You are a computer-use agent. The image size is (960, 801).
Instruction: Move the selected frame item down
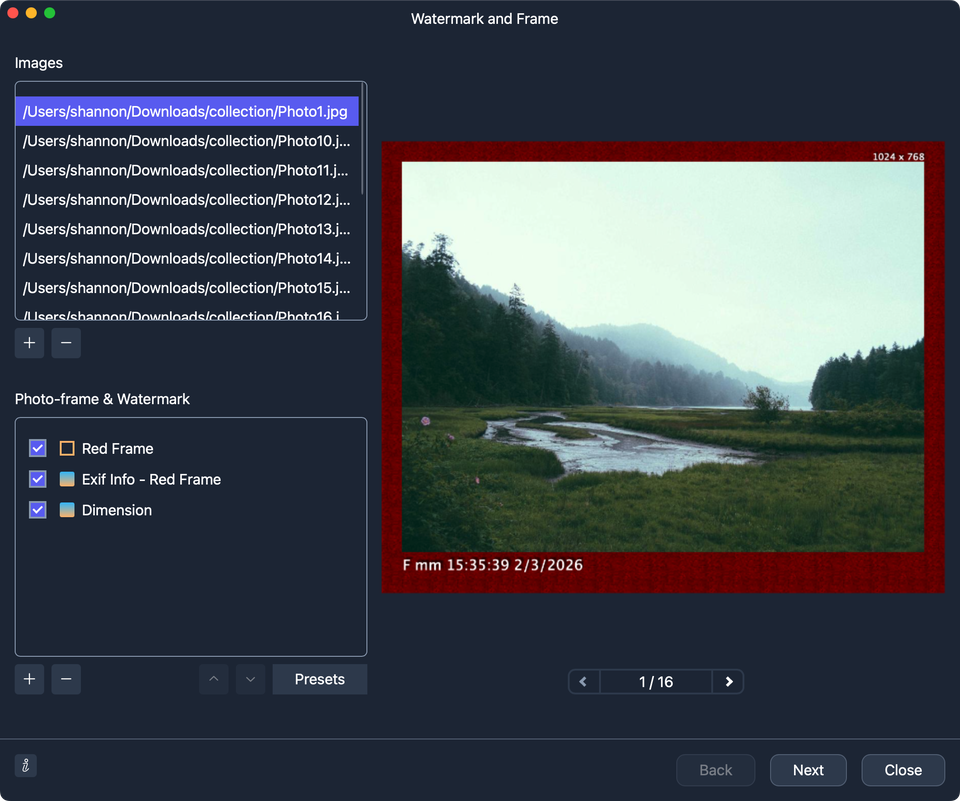point(250,679)
